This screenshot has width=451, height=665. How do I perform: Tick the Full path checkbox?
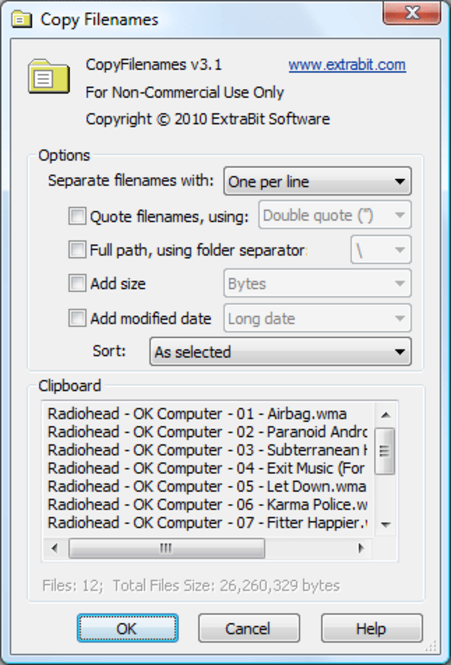(77, 249)
